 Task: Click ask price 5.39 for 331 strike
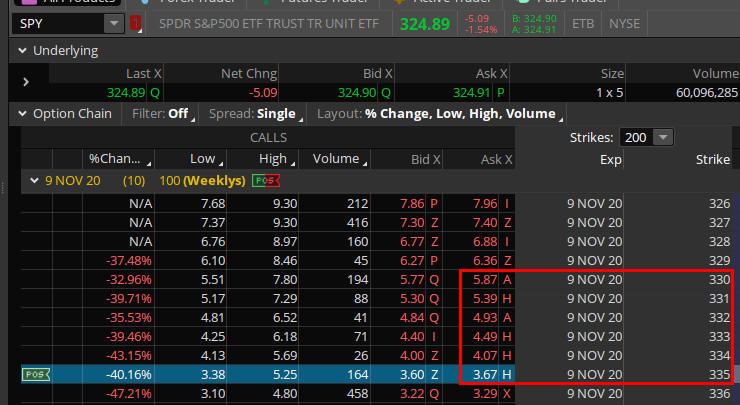485,298
